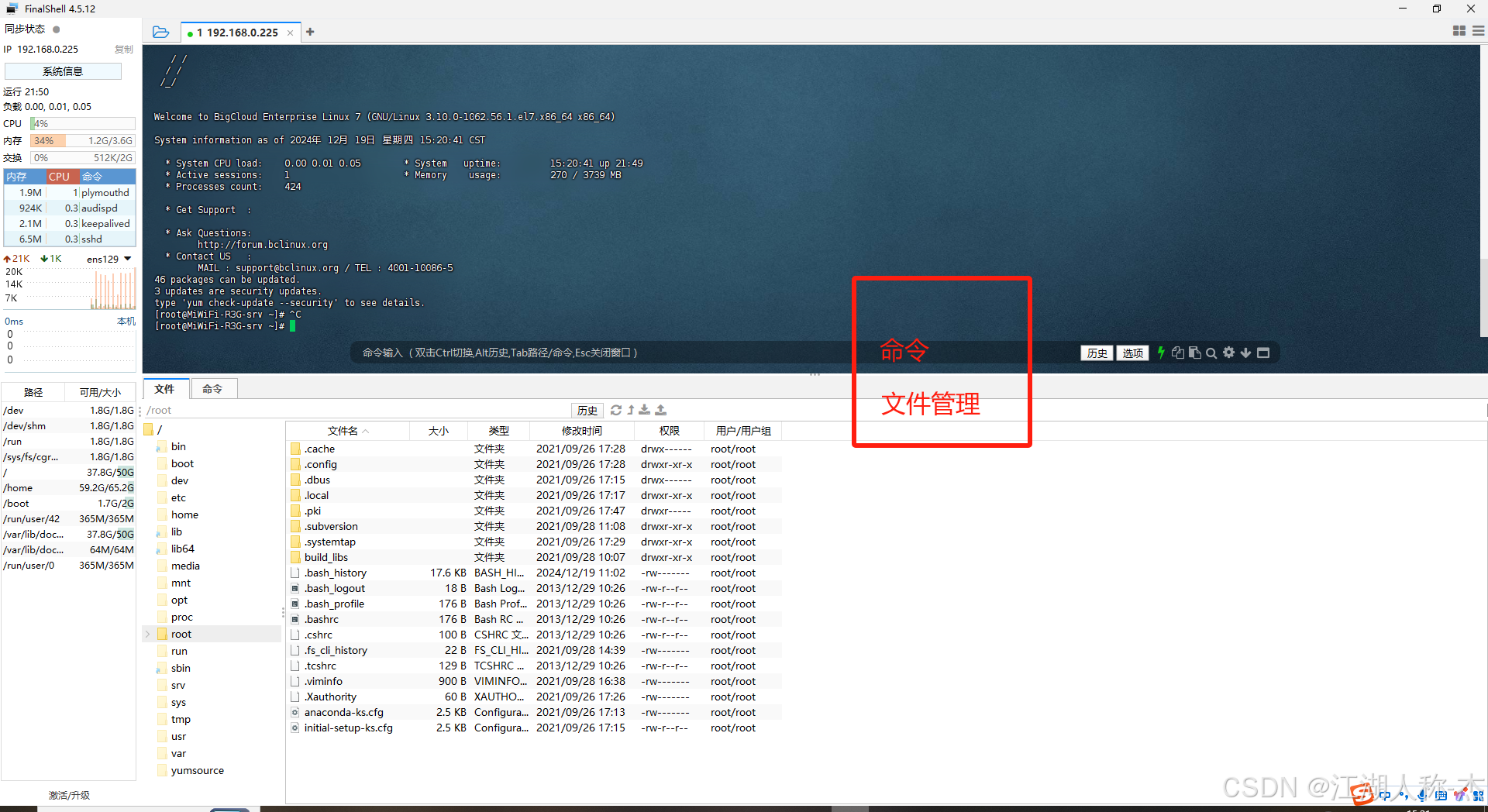The height and width of the screenshot is (812, 1488).
Task: Open command bar 历史 button
Action: point(1097,353)
